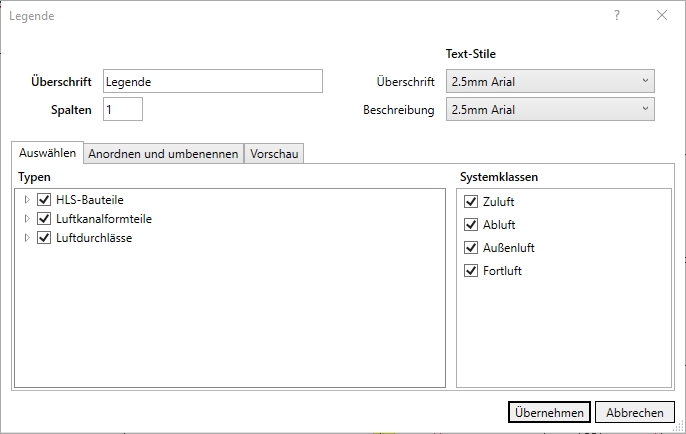Click the Außenluft label text
686x434 pixels.
click(508, 248)
